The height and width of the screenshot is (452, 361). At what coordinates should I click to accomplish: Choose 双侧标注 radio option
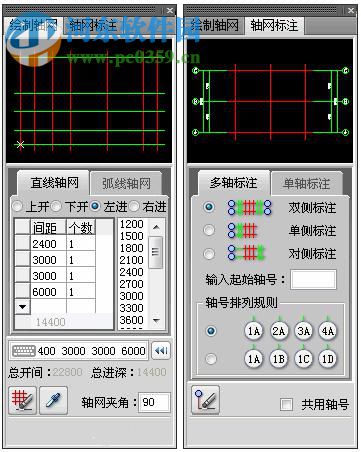click(209, 207)
